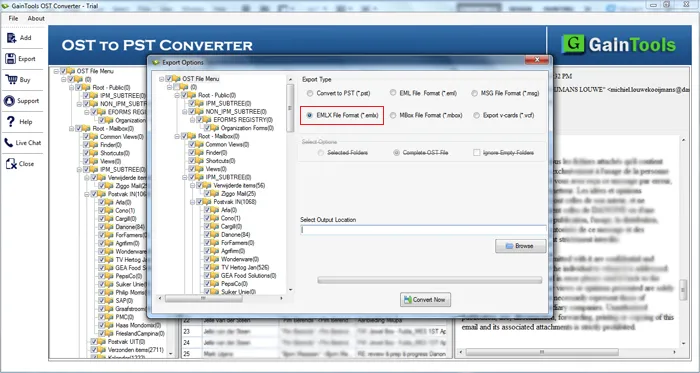Screen dimensions: 700x373
Task: Click folder icon of Danone(84) in dialog tree
Action: tap(216, 235)
